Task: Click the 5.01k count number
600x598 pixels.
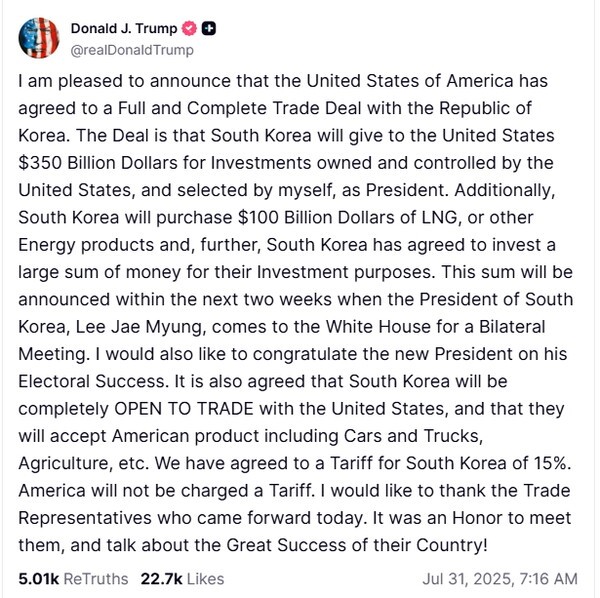Action: coord(38,578)
